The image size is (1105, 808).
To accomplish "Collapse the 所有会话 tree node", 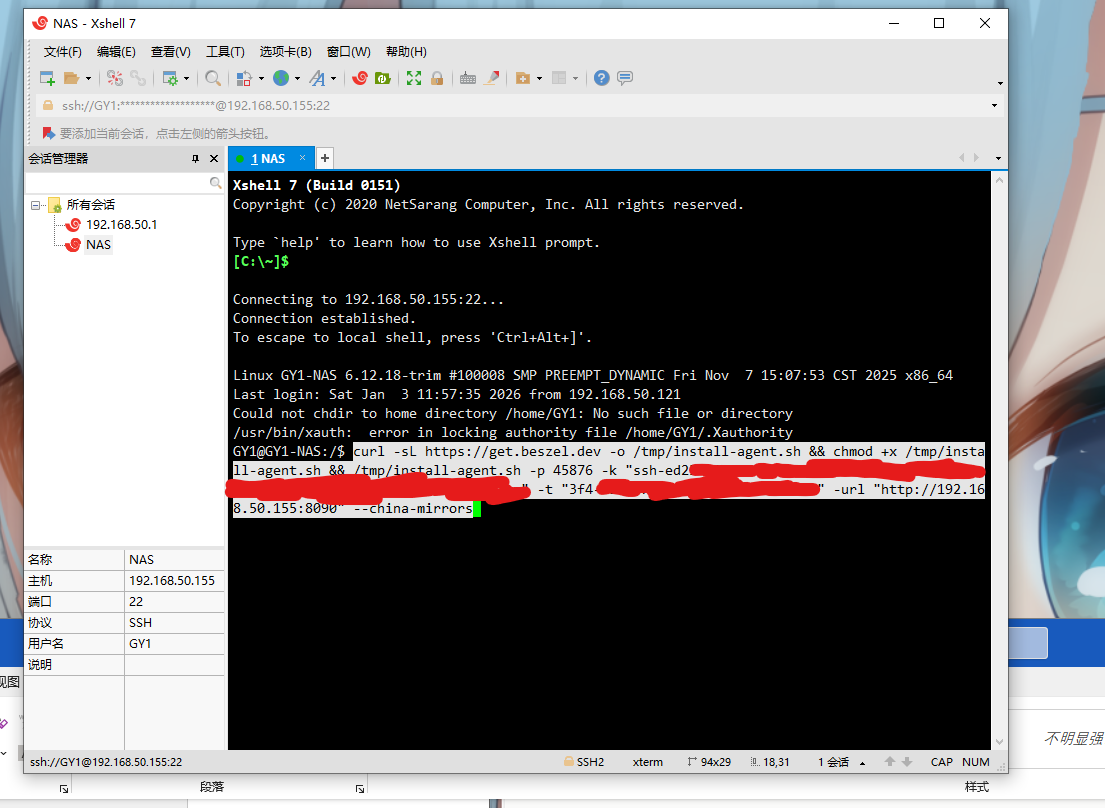I will pyautogui.click(x=36, y=205).
